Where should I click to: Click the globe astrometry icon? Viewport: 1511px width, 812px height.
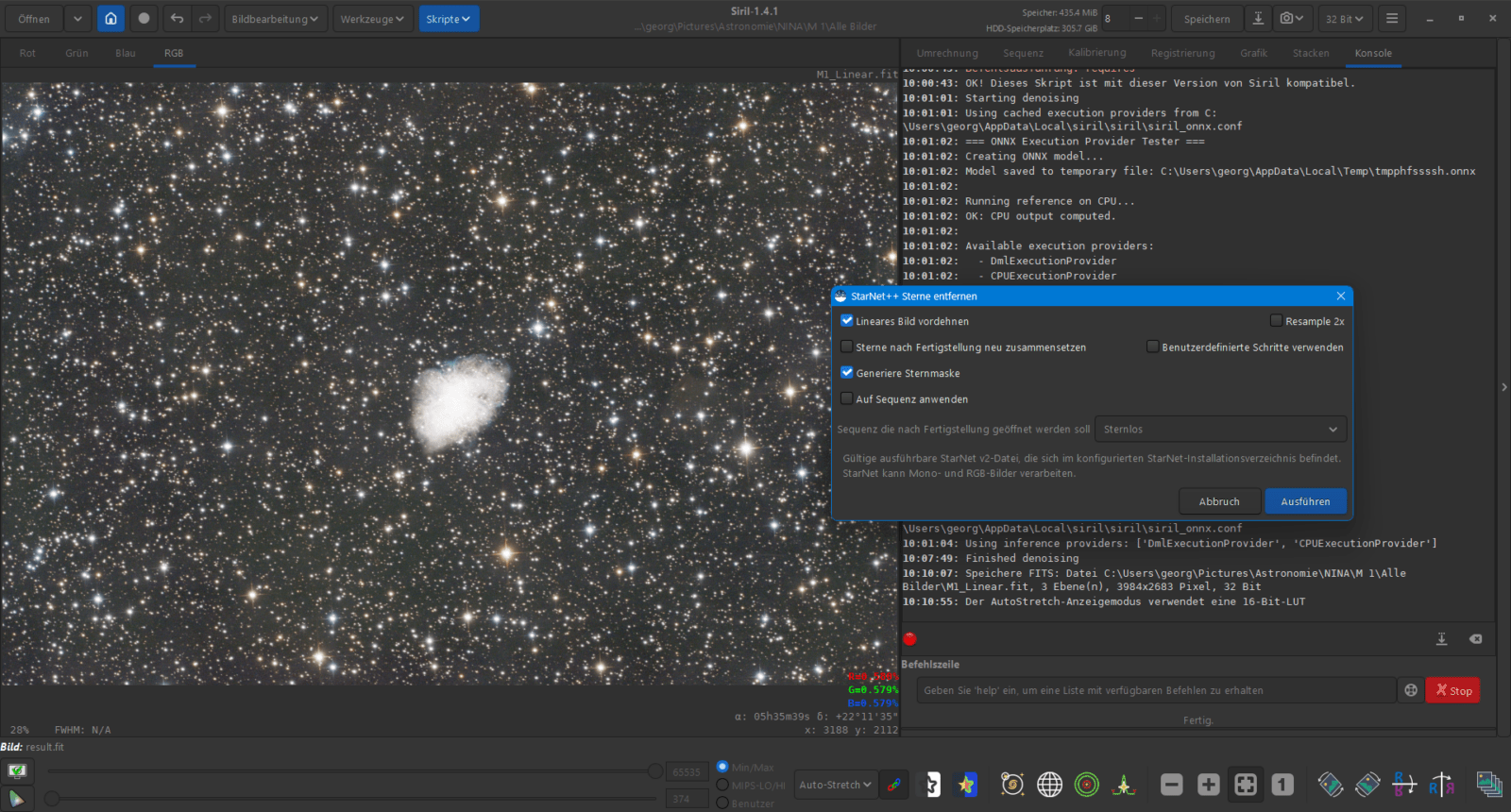click(1049, 785)
